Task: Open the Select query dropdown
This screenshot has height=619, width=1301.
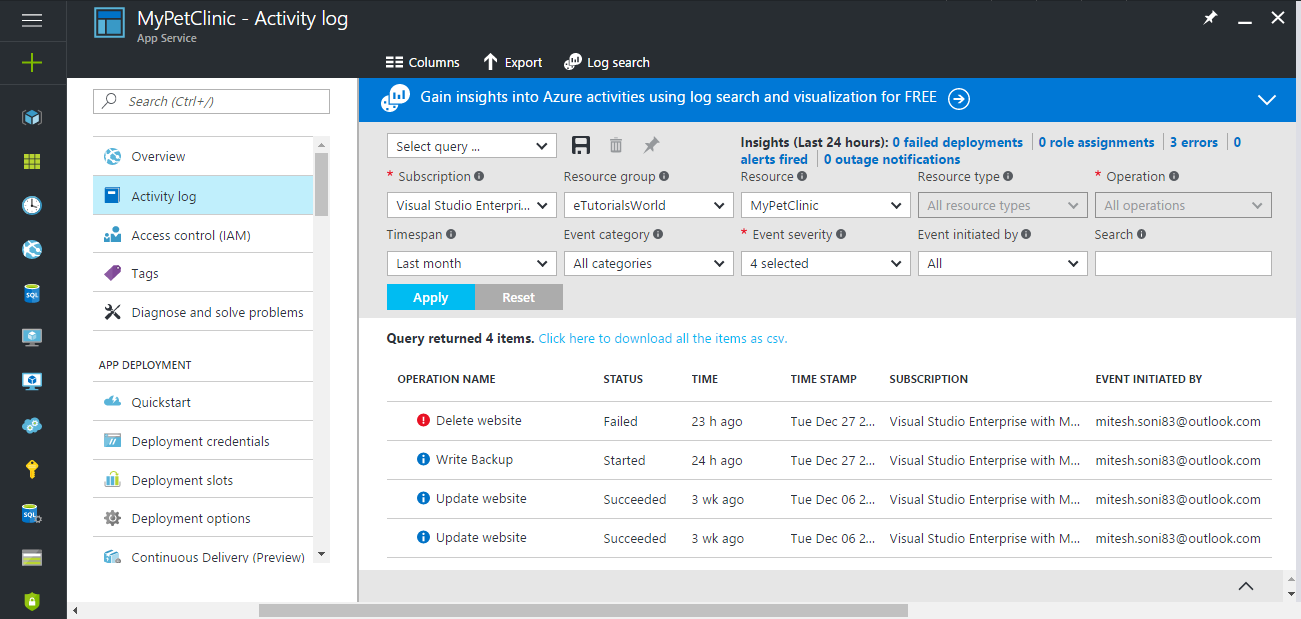Action: coord(472,146)
